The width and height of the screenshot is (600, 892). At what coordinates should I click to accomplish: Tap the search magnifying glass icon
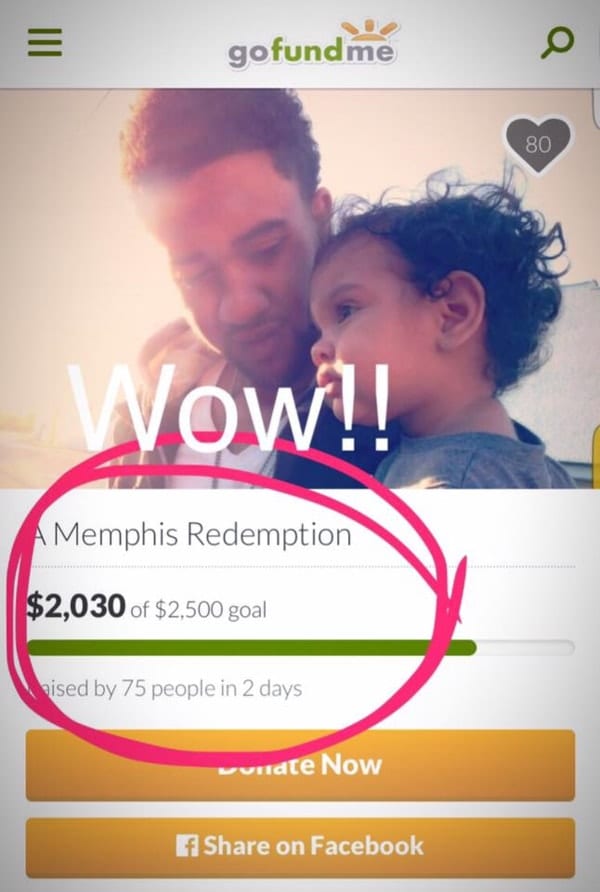coord(557,43)
